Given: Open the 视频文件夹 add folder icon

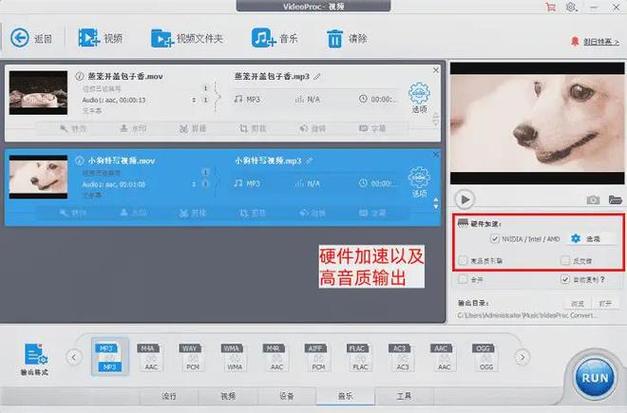Looking at the screenshot, I should (162, 38).
